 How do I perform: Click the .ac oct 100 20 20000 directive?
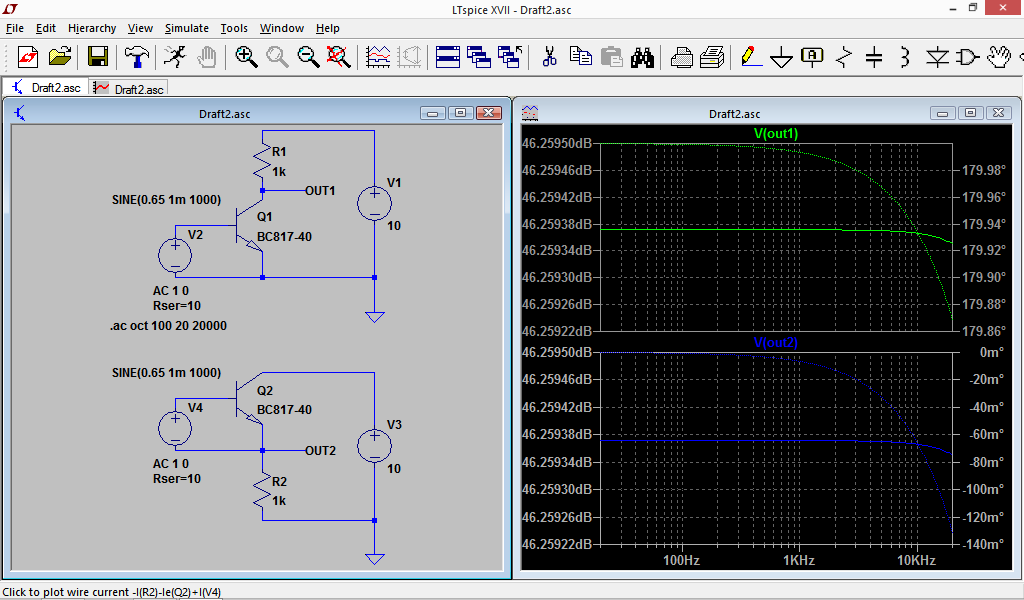point(168,326)
